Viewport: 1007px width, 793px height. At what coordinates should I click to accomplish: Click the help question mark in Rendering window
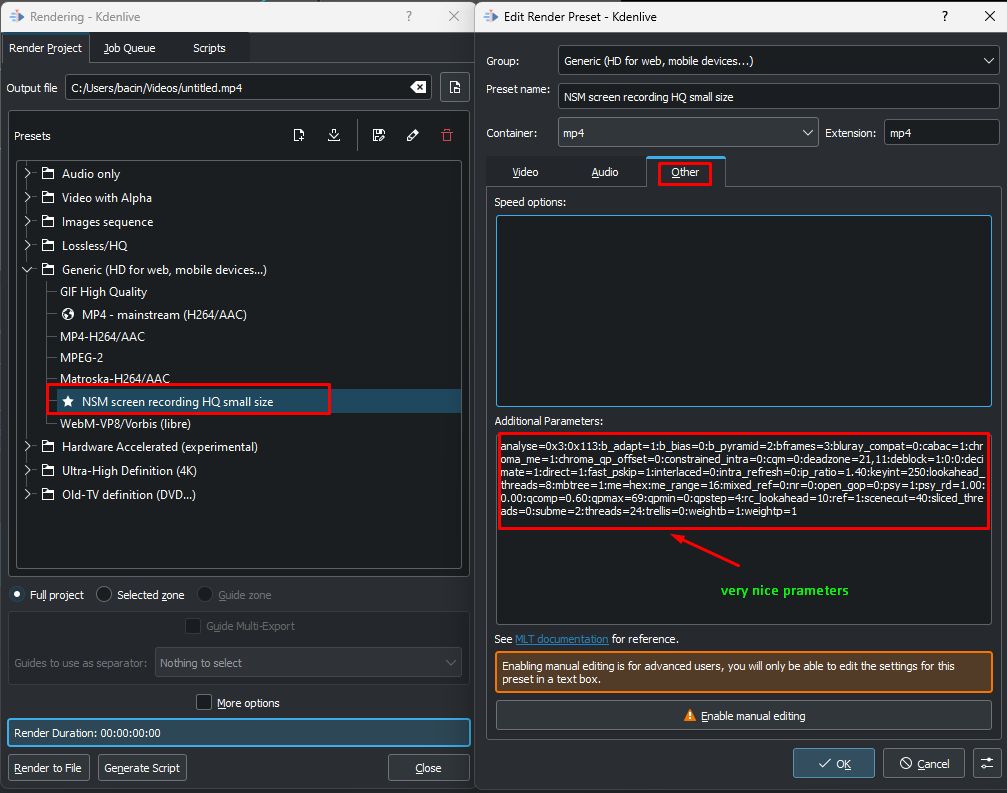click(409, 16)
